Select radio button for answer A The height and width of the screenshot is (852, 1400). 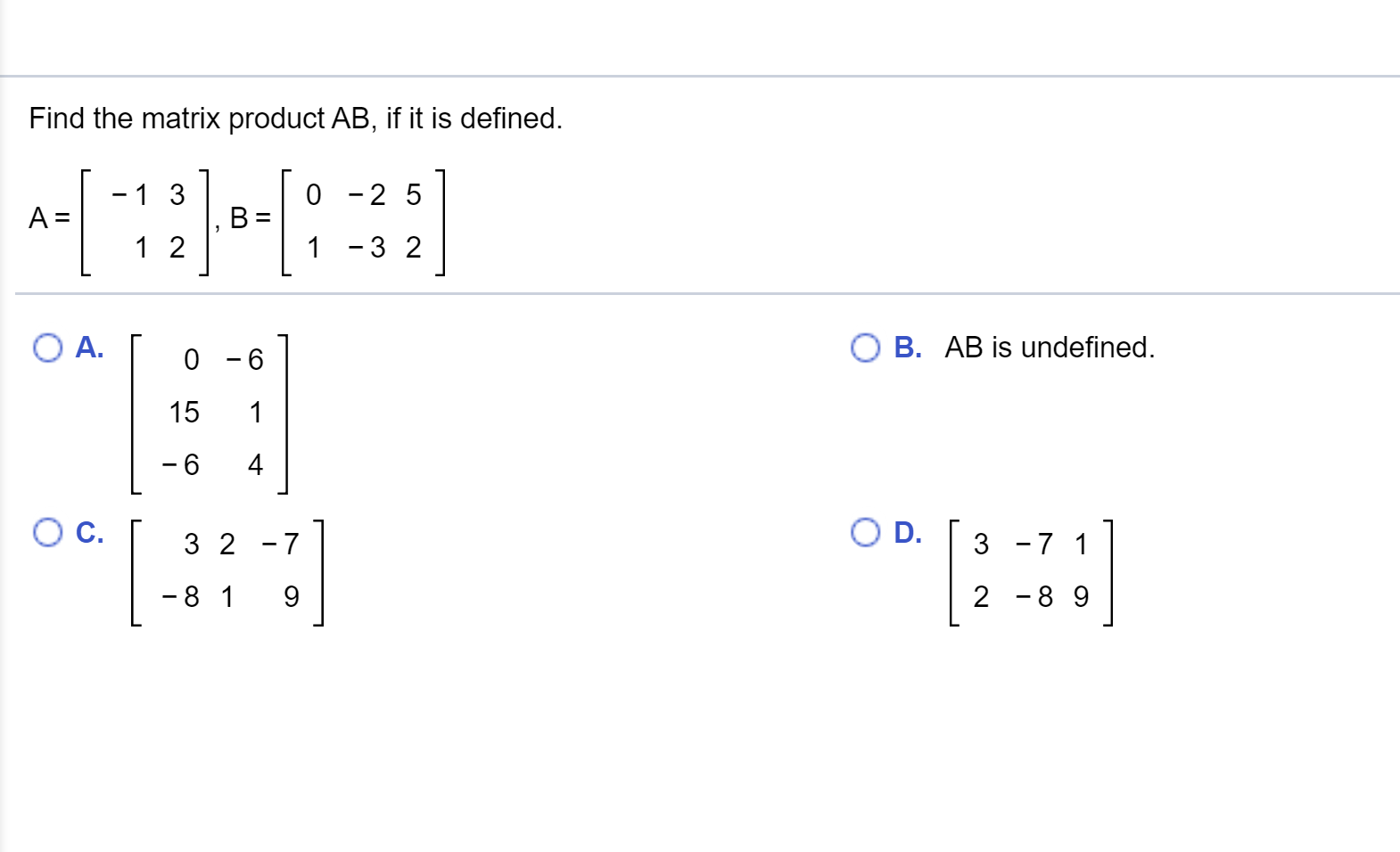click(x=46, y=348)
